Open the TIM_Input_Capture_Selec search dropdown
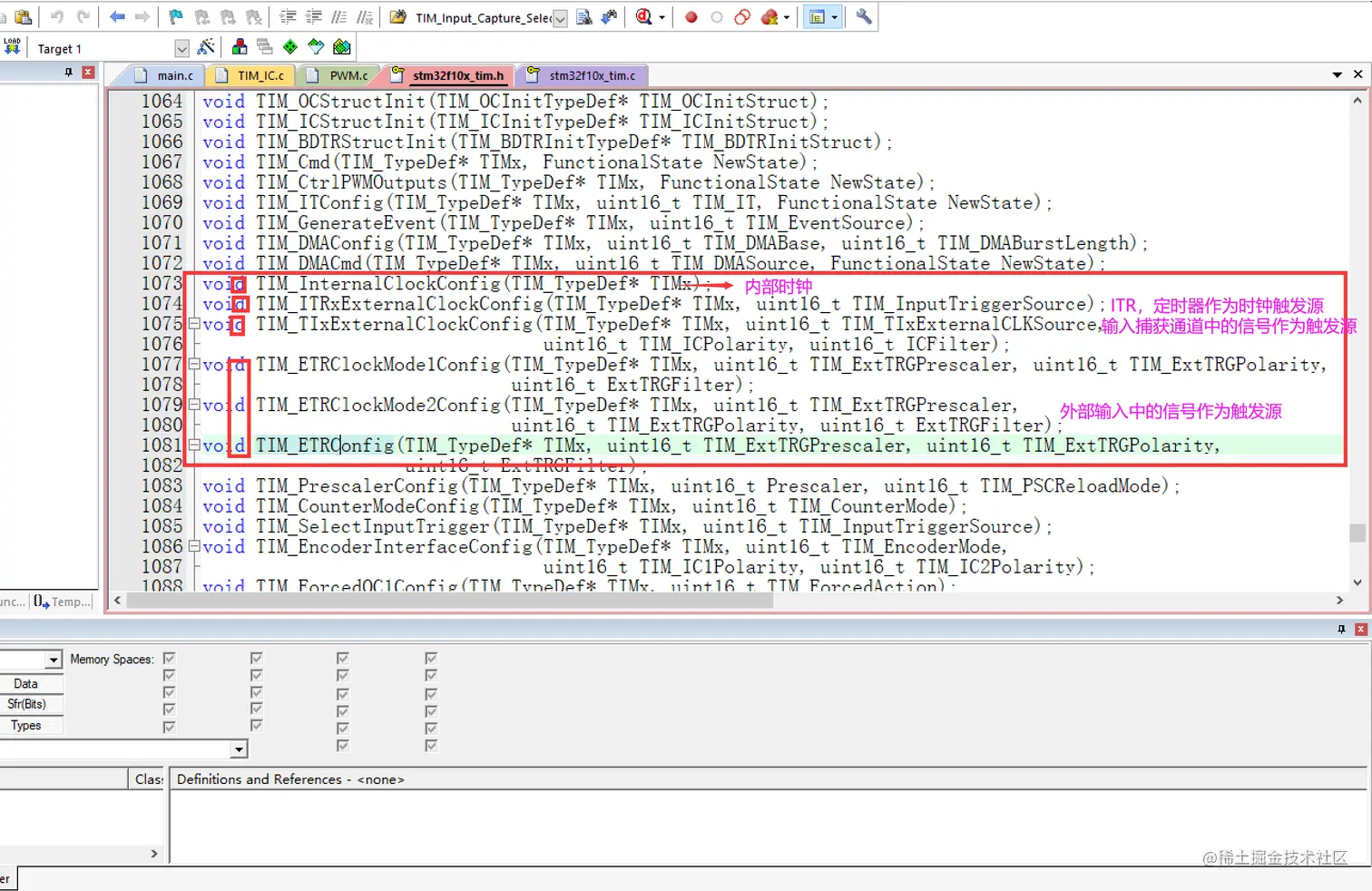The width and height of the screenshot is (1372, 891). 560,18
